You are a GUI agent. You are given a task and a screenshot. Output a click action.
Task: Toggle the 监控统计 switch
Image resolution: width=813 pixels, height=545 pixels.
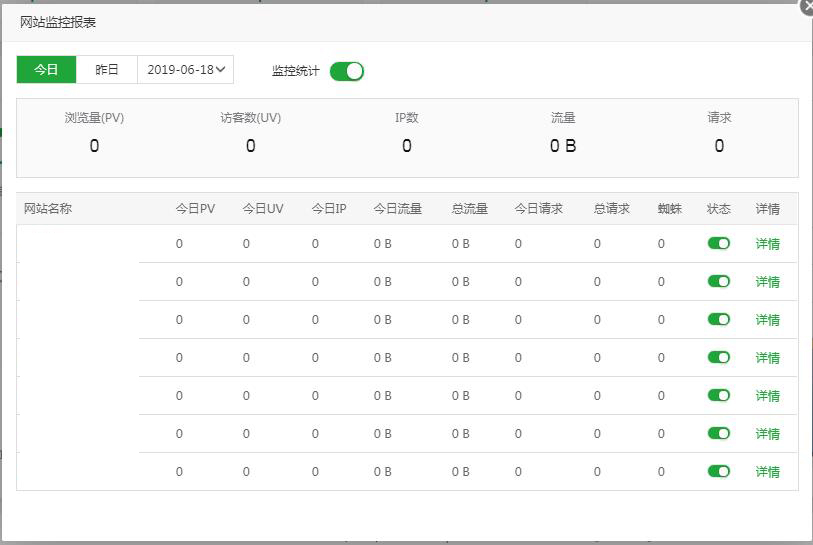point(346,71)
